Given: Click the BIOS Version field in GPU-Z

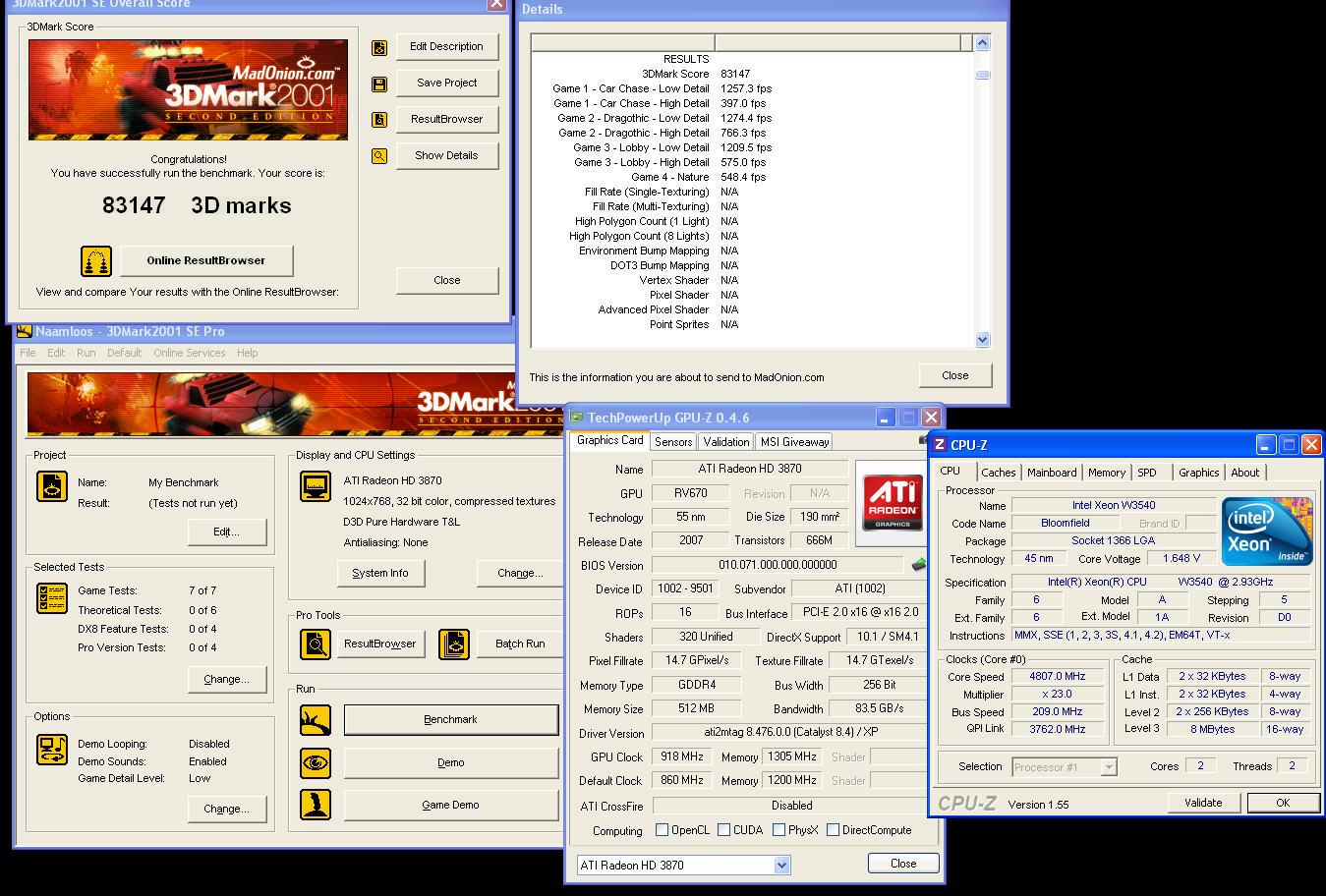Looking at the screenshot, I should (778, 565).
